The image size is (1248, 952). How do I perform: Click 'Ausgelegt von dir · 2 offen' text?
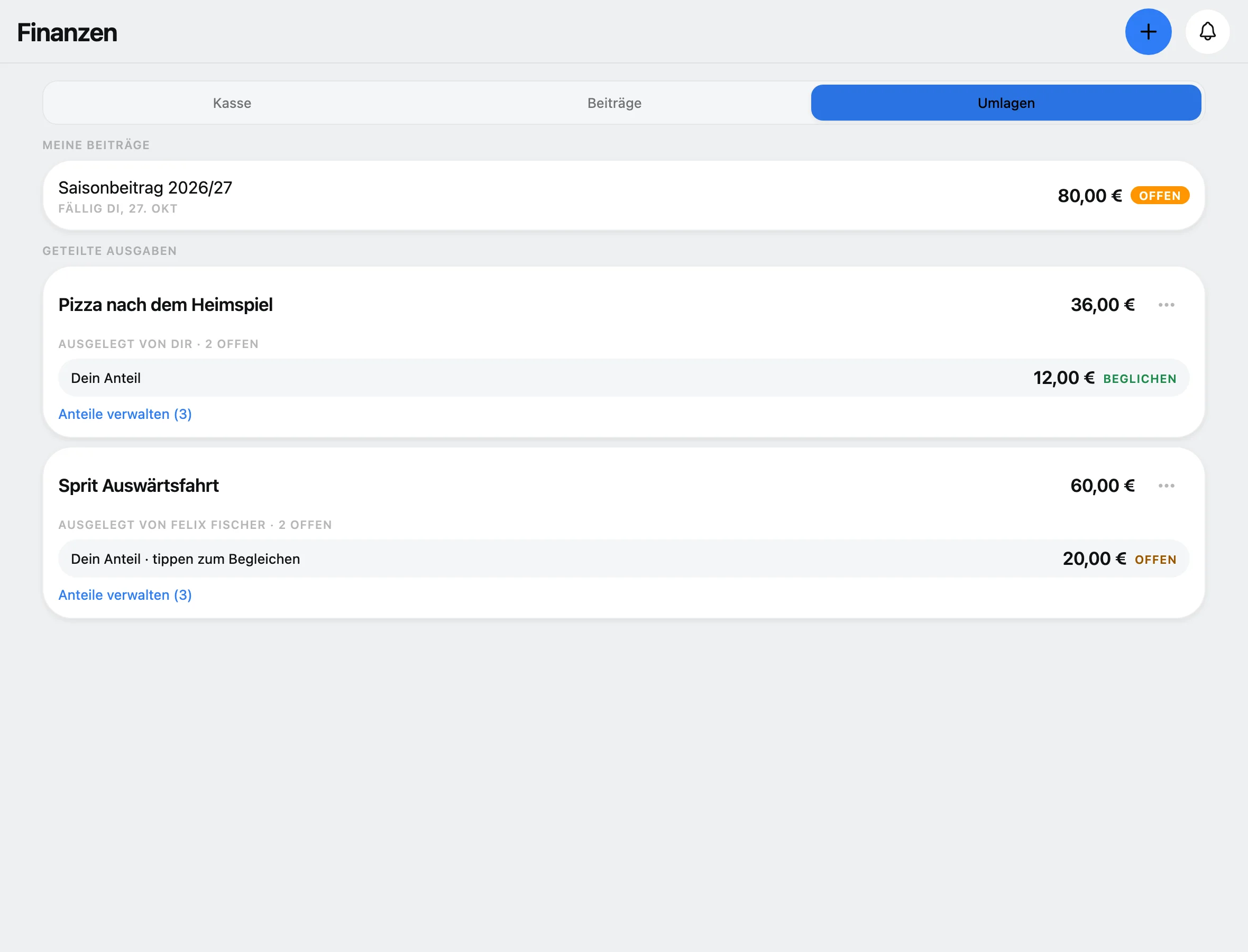159,344
